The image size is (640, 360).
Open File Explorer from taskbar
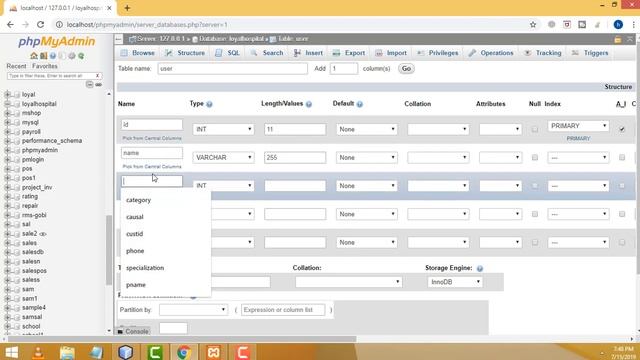tap(67, 352)
